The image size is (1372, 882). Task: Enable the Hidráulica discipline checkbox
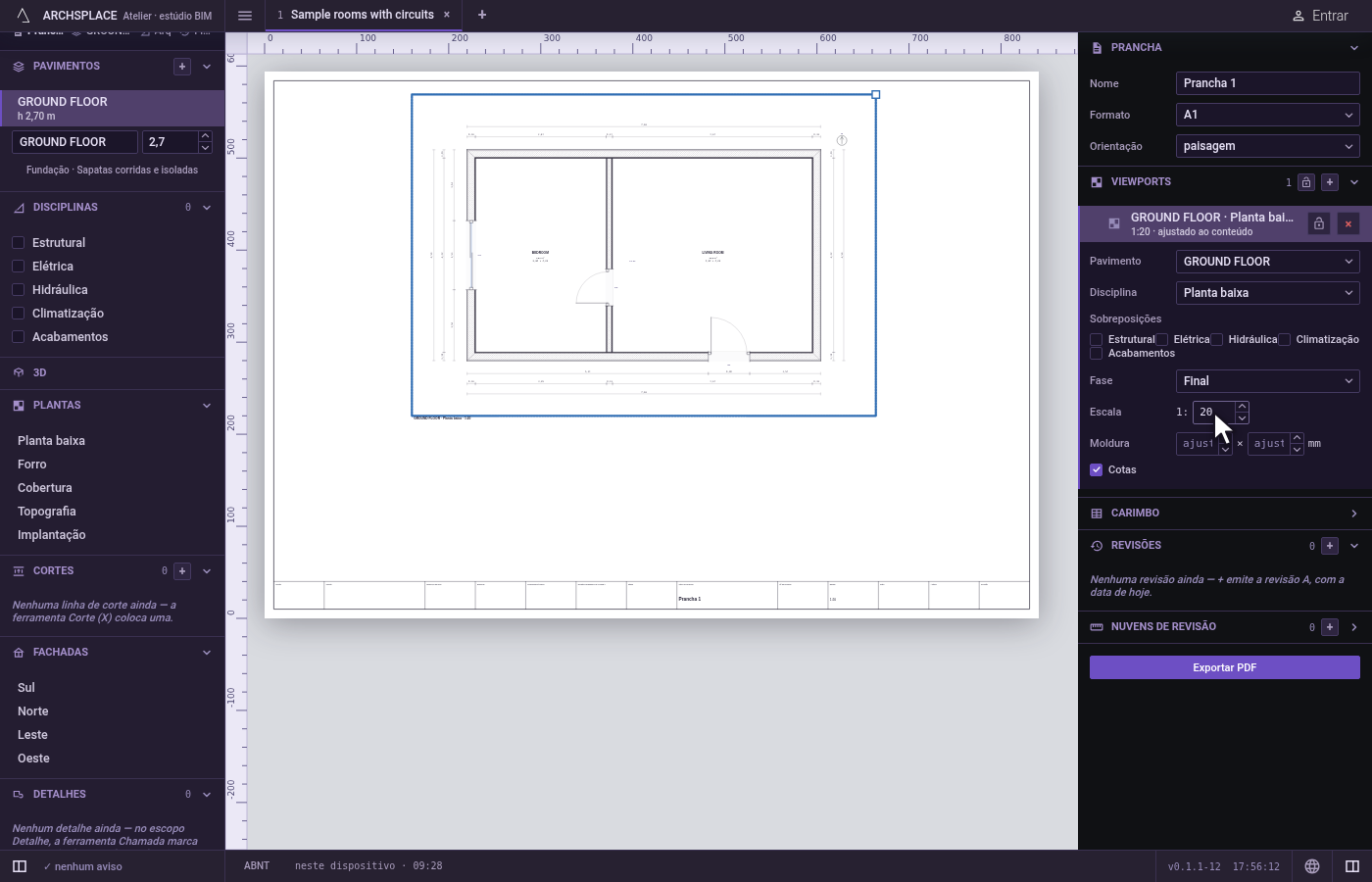click(x=18, y=290)
